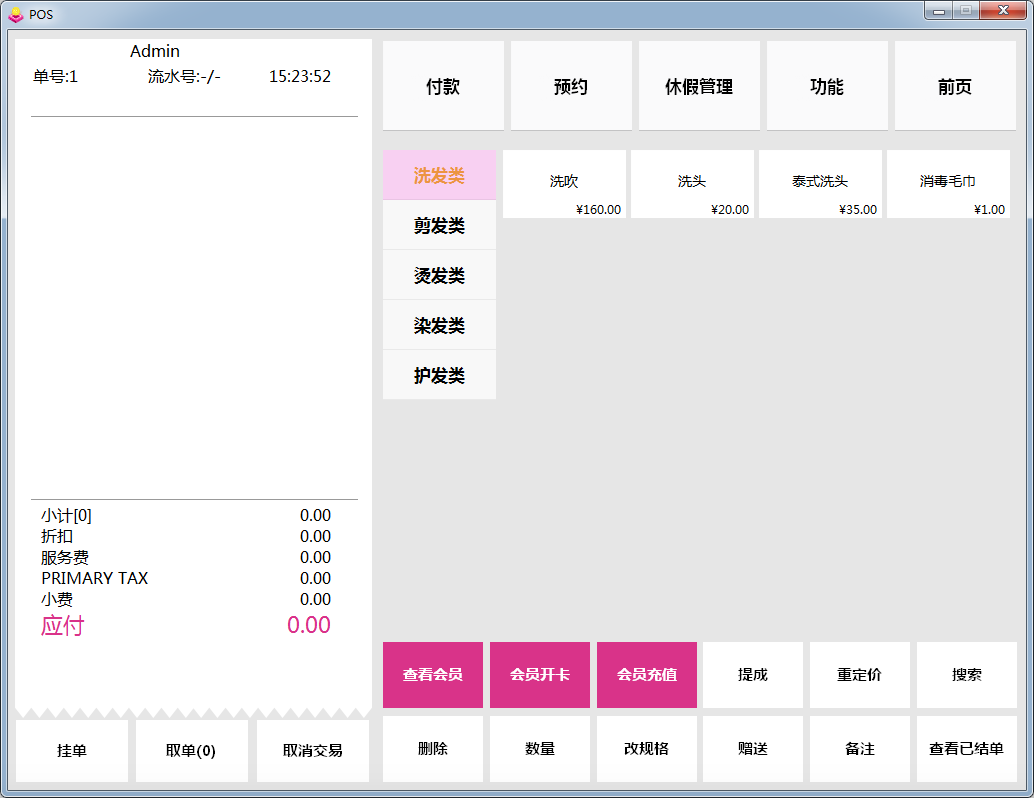Add 消毒毛巾 ¥1.00 item
1034x798 pixels.
tap(948, 185)
